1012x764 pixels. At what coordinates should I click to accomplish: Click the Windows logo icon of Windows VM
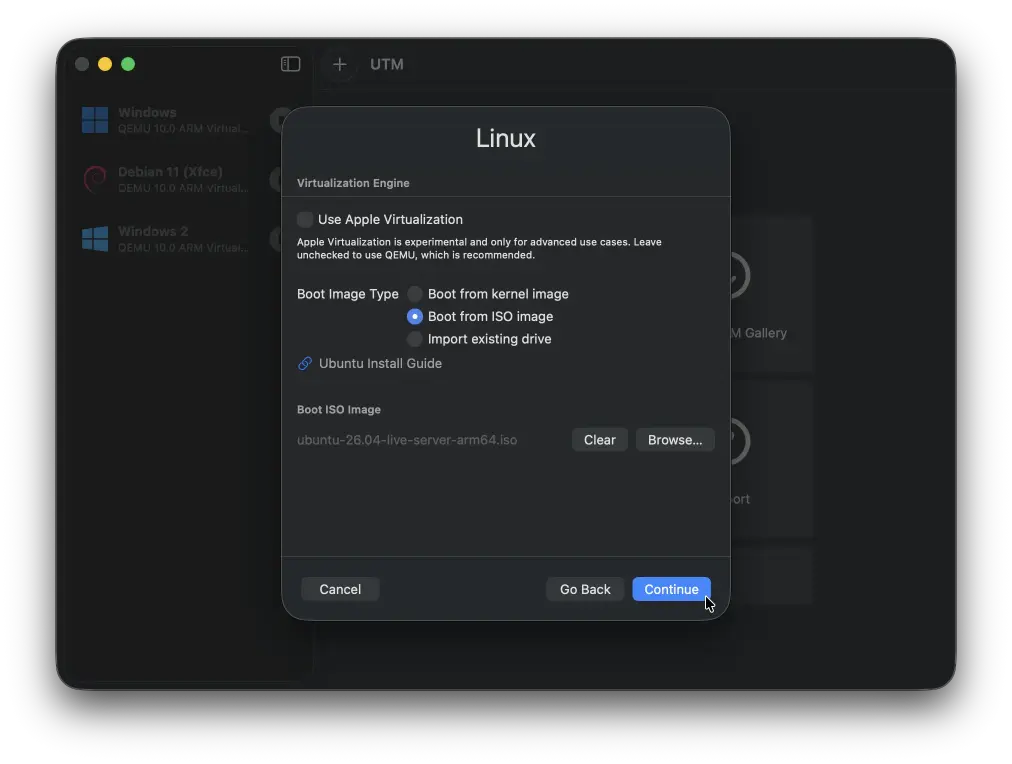click(x=95, y=120)
